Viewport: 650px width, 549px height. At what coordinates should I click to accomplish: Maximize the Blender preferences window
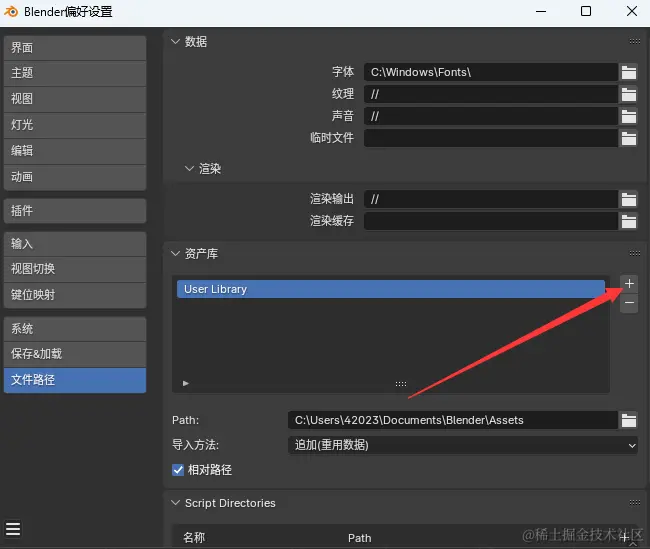[586, 11]
